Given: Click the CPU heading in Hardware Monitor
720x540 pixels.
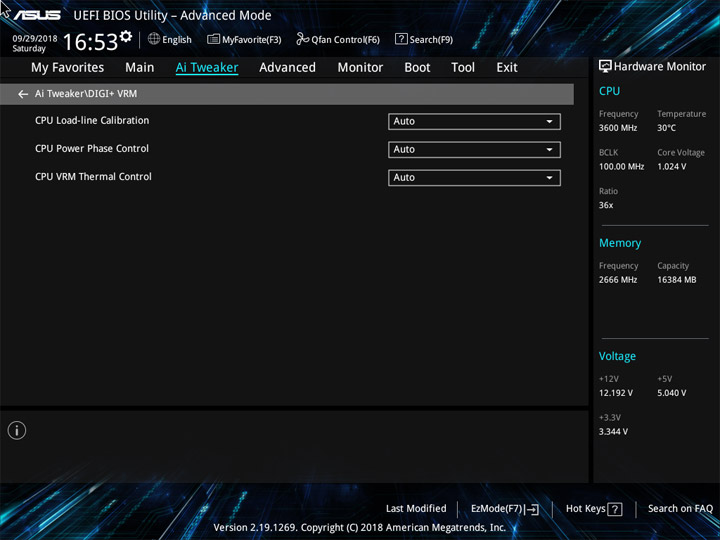Looking at the screenshot, I should (609, 91).
